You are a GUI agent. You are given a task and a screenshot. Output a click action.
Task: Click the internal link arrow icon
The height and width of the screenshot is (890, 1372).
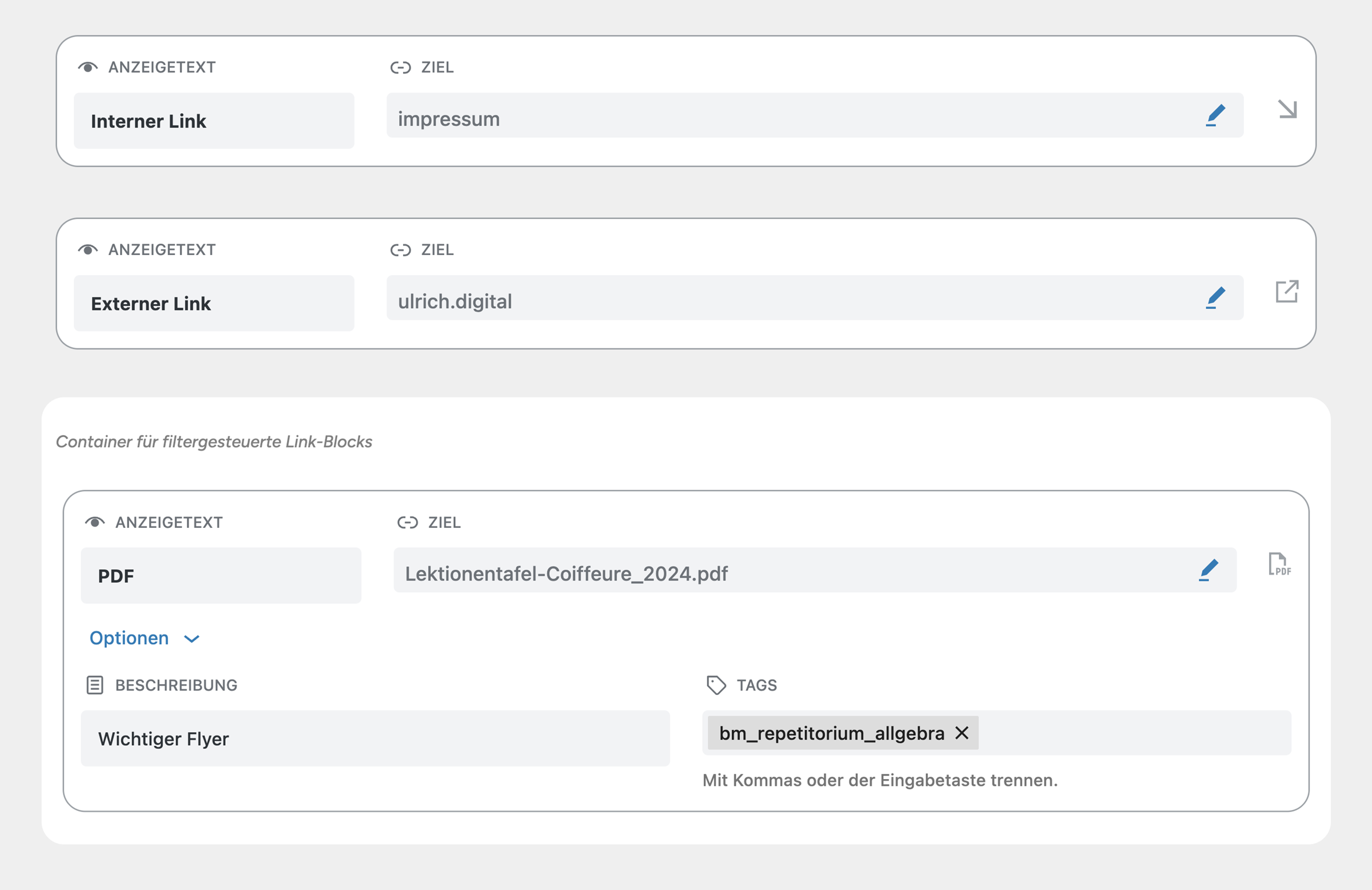coord(1287,109)
